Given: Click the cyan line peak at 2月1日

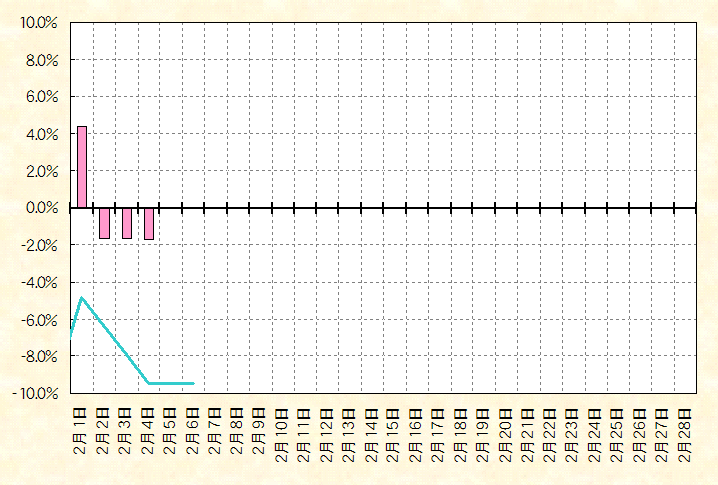Looking at the screenshot, I should [82, 298].
